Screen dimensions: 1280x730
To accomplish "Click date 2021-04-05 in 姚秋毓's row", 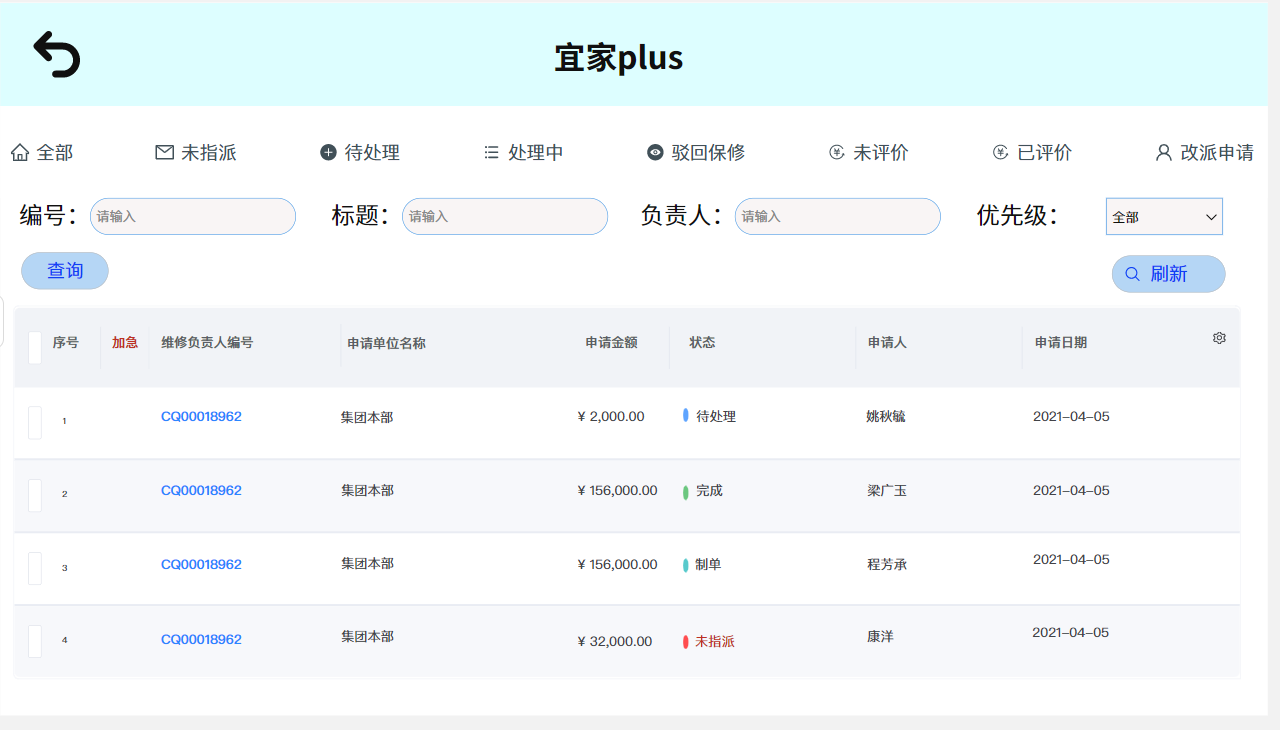I will (1071, 417).
